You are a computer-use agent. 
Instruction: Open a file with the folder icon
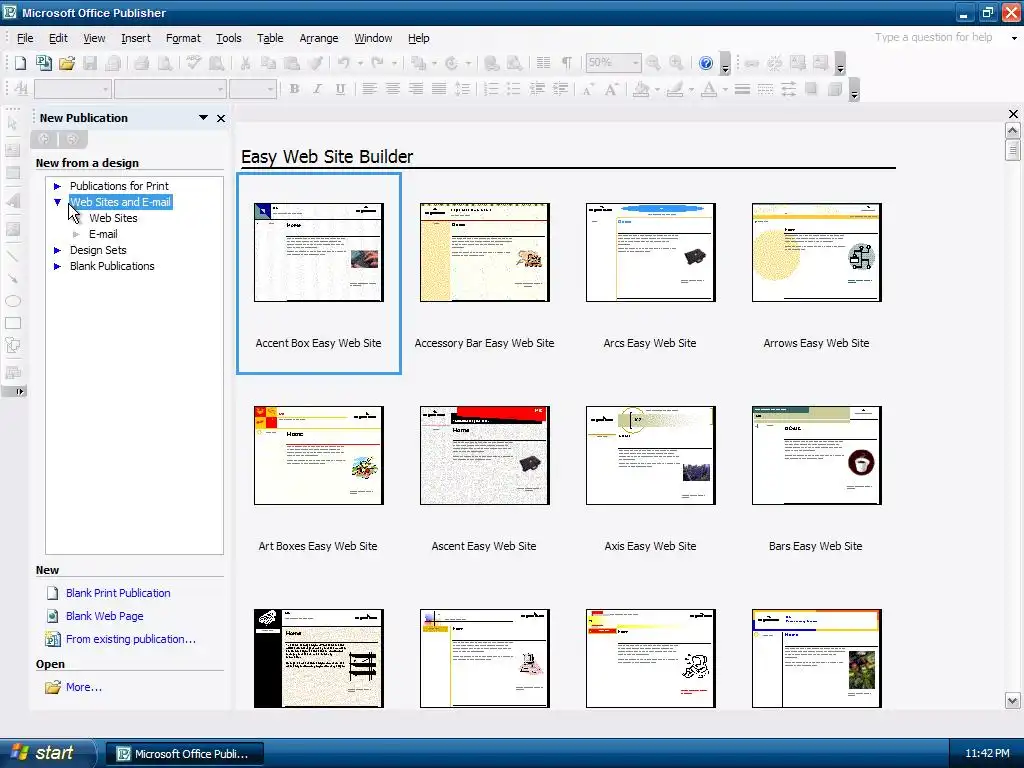point(67,63)
